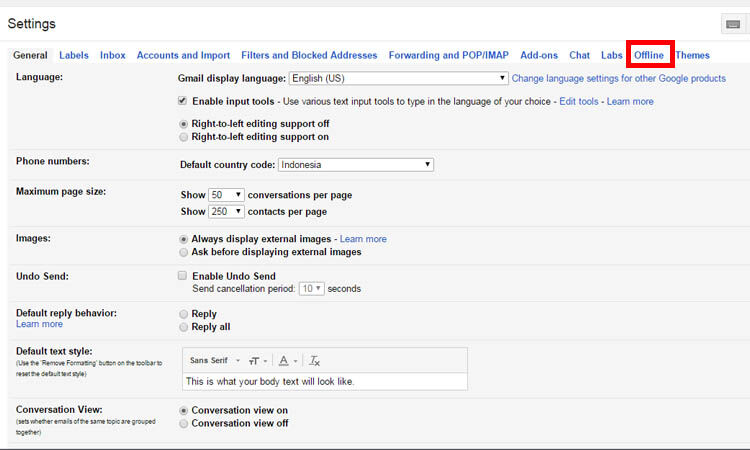Turn Conversation view off
This screenshot has height=450, width=750.
tap(183, 424)
